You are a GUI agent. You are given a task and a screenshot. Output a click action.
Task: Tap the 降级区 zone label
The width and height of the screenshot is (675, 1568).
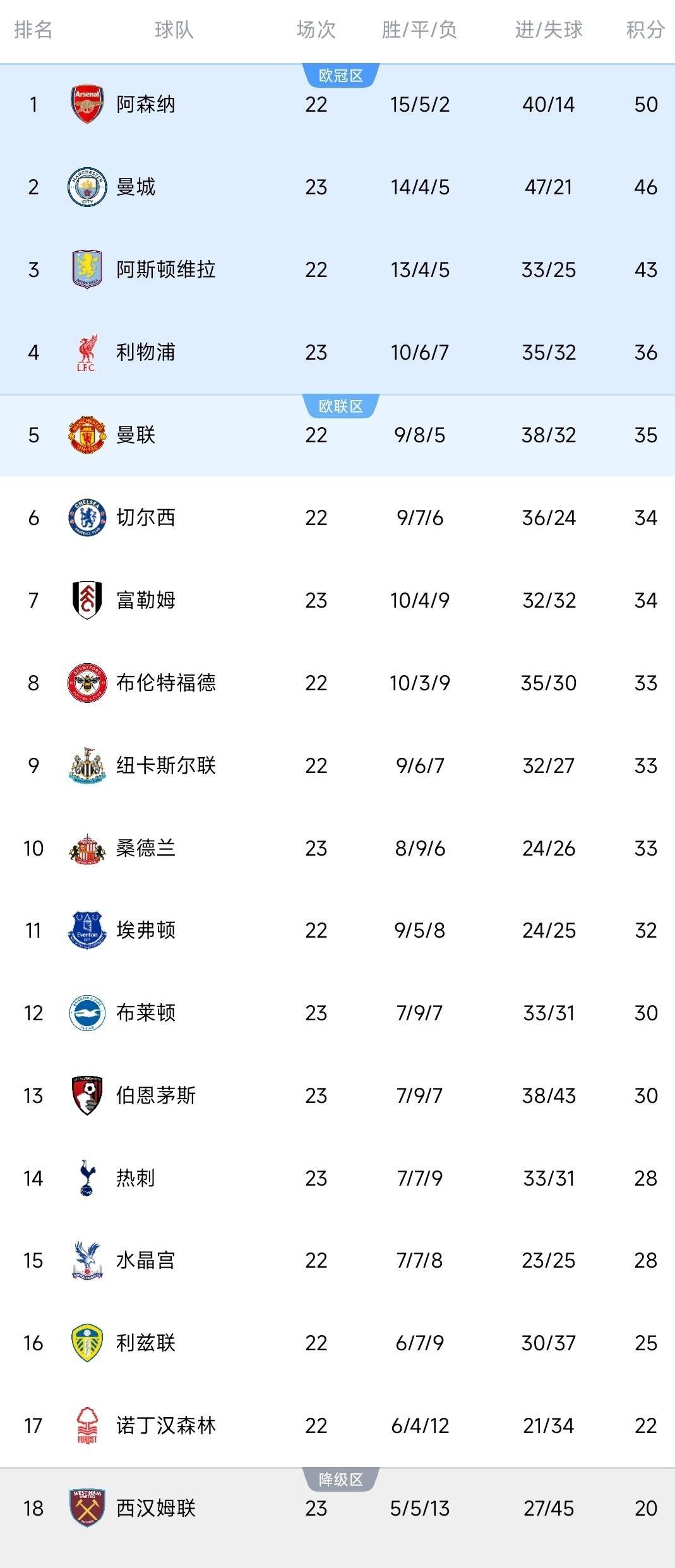(x=340, y=1480)
